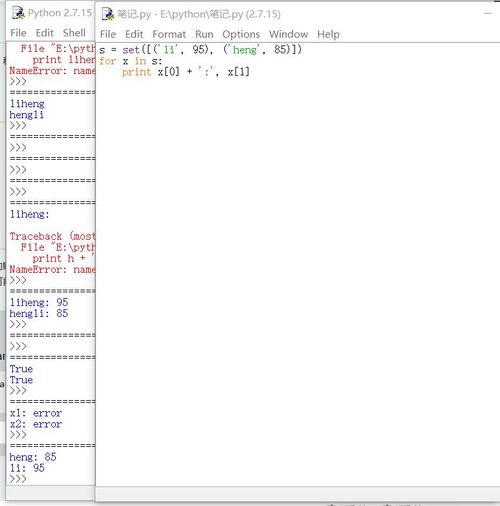Click the editor title bar text

(x=199, y=14)
